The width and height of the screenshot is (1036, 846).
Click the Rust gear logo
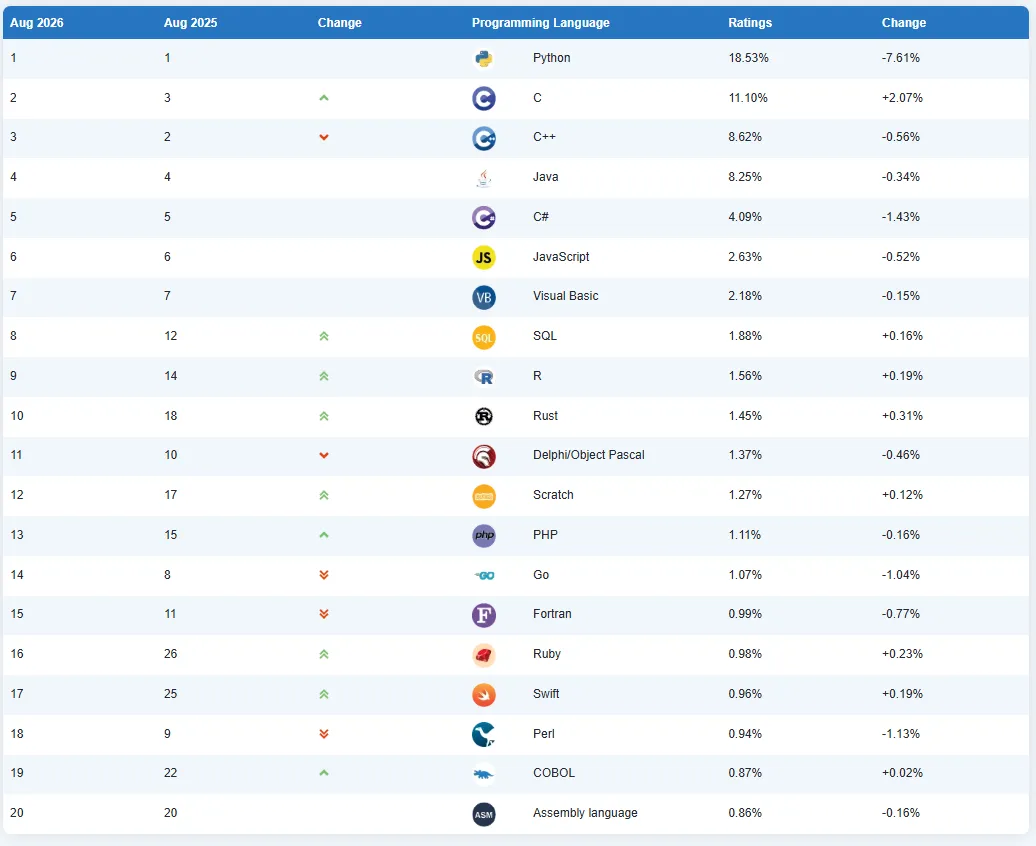point(484,416)
